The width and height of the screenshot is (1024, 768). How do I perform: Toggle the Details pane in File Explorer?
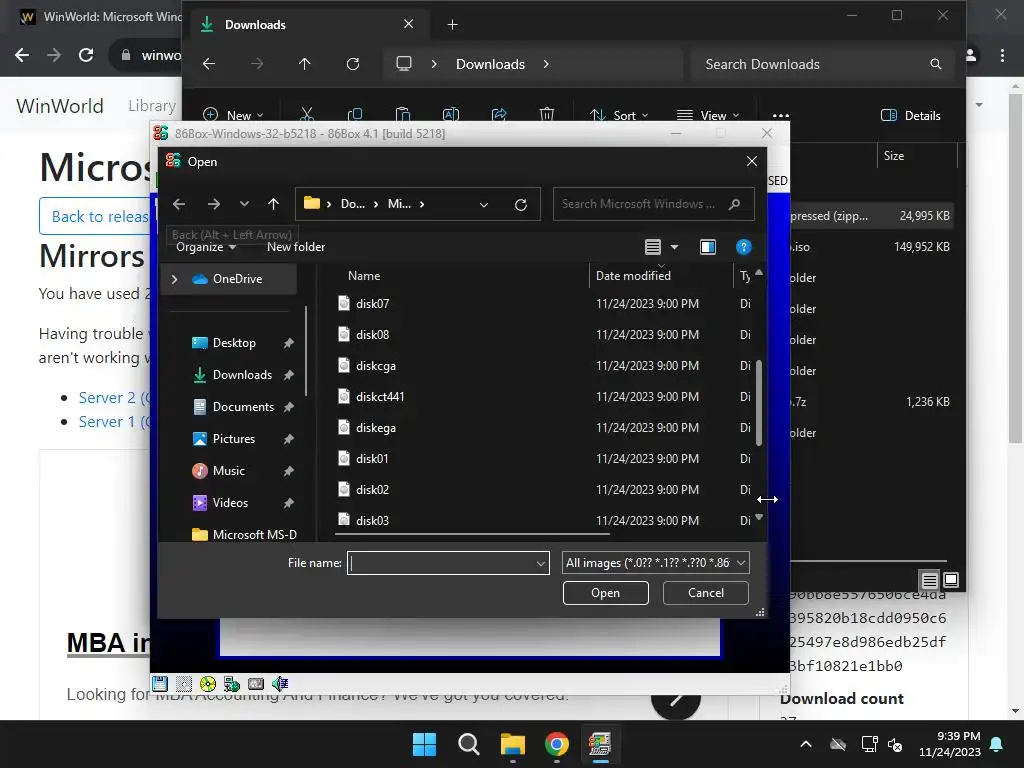(x=911, y=116)
